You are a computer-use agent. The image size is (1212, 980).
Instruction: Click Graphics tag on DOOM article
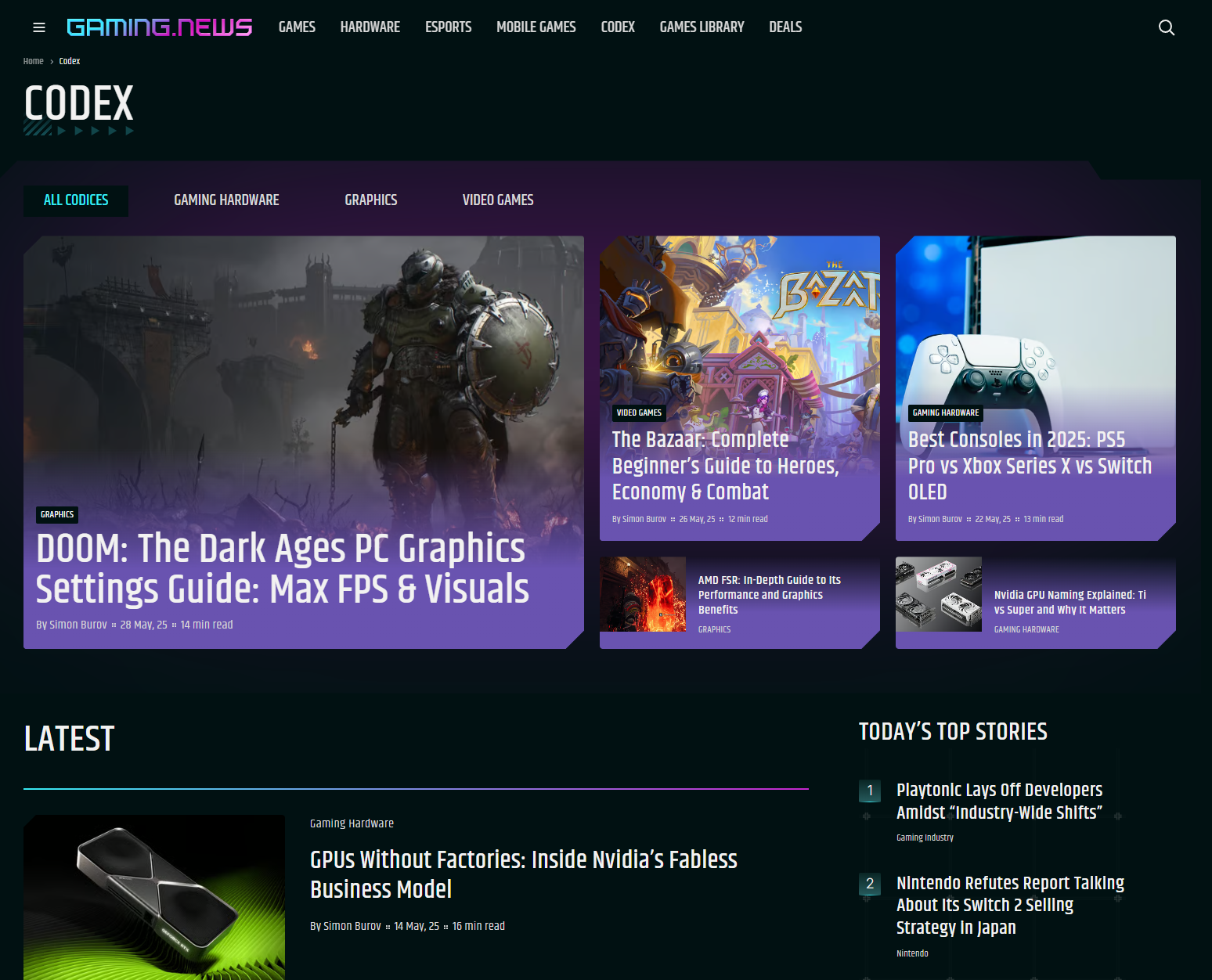coord(57,514)
